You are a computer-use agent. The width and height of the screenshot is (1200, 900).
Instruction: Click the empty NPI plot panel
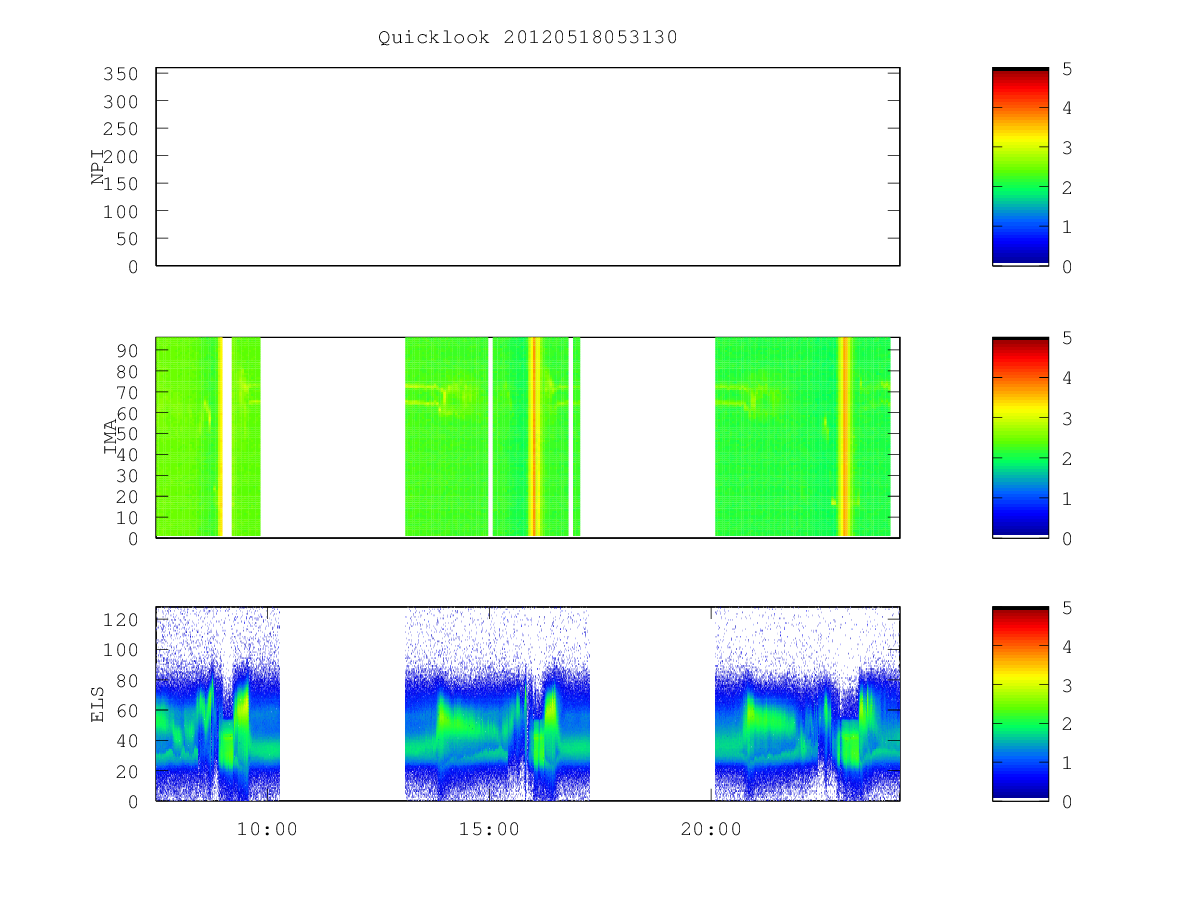[x=528, y=167]
